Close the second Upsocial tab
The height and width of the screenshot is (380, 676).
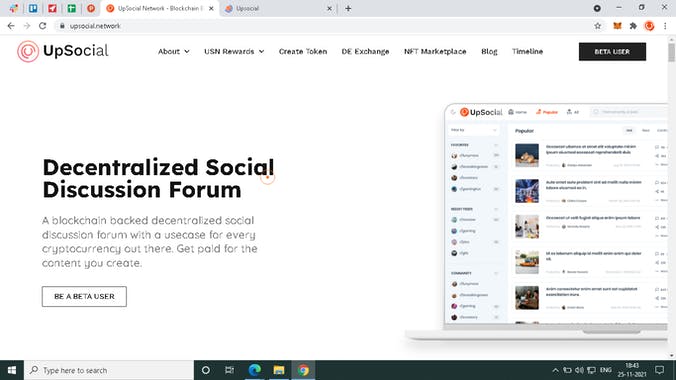coord(329,8)
